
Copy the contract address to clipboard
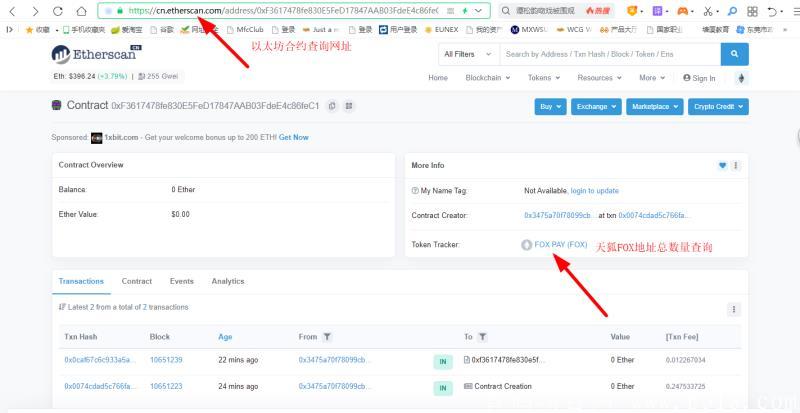pos(331,106)
